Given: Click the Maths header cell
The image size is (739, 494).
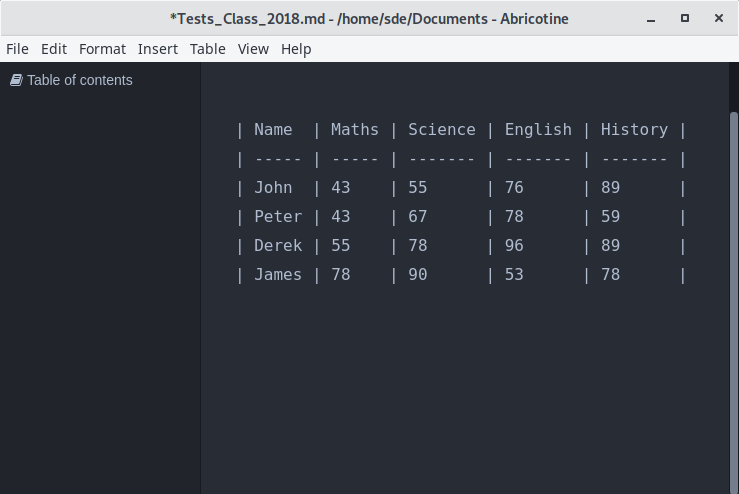Looking at the screenshot, I should (354, 130).
